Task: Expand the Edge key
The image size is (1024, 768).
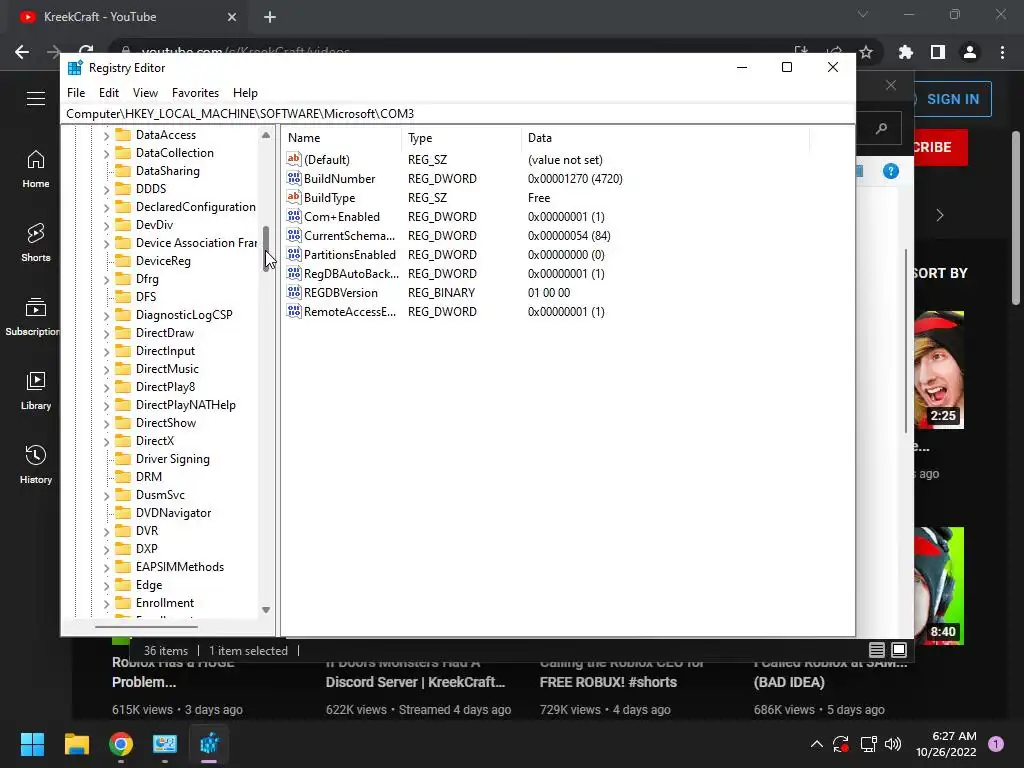Action: pos(106,586)
